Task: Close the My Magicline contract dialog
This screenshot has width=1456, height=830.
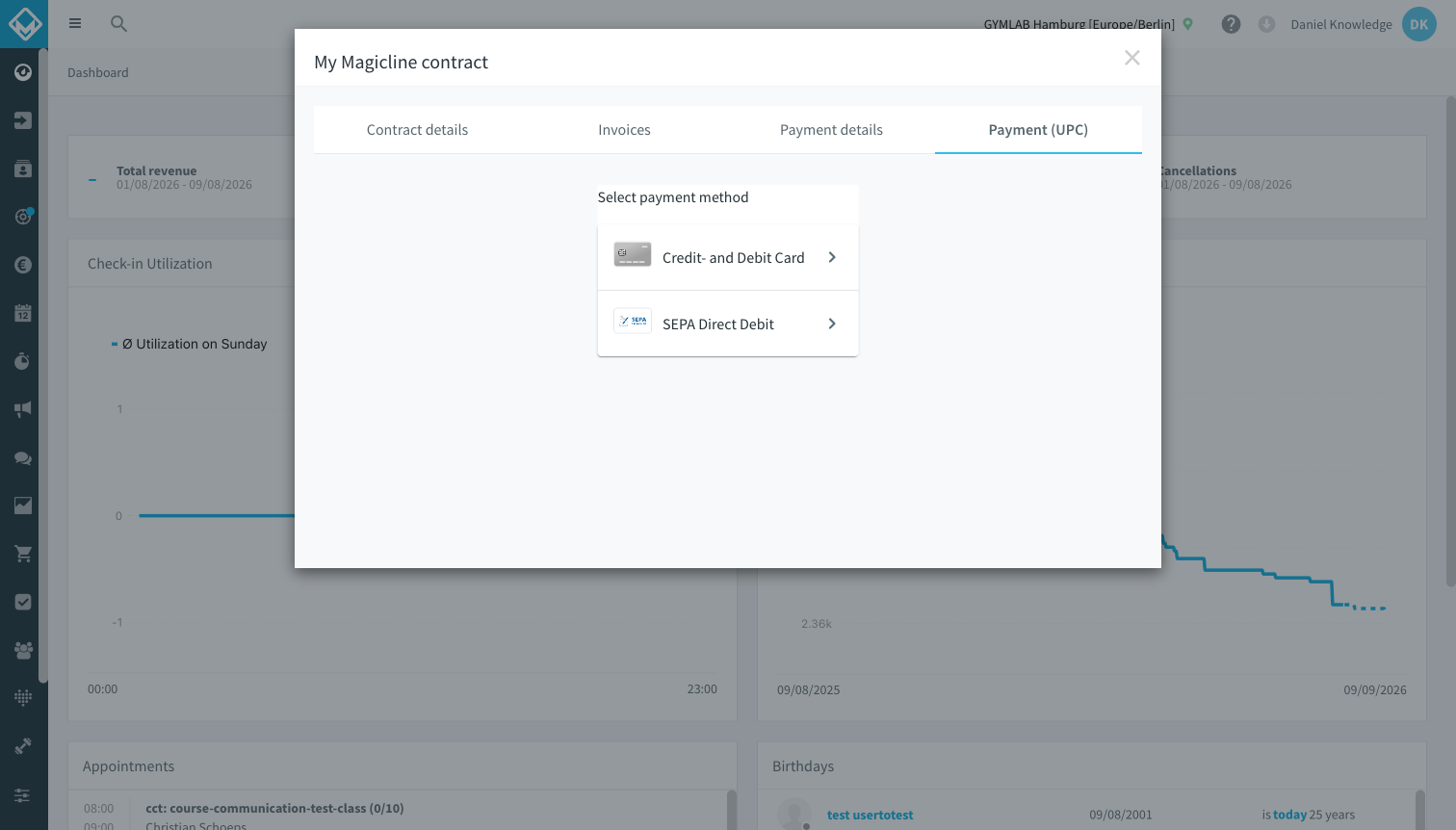Action: [1132, 58]
